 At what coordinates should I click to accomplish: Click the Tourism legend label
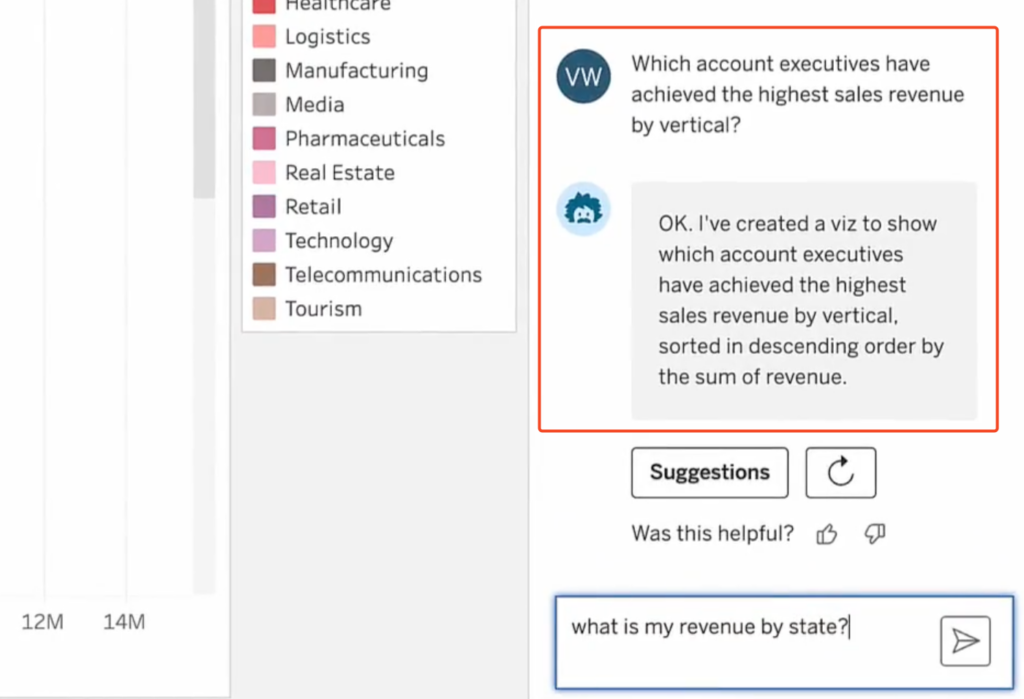[321, 309]
